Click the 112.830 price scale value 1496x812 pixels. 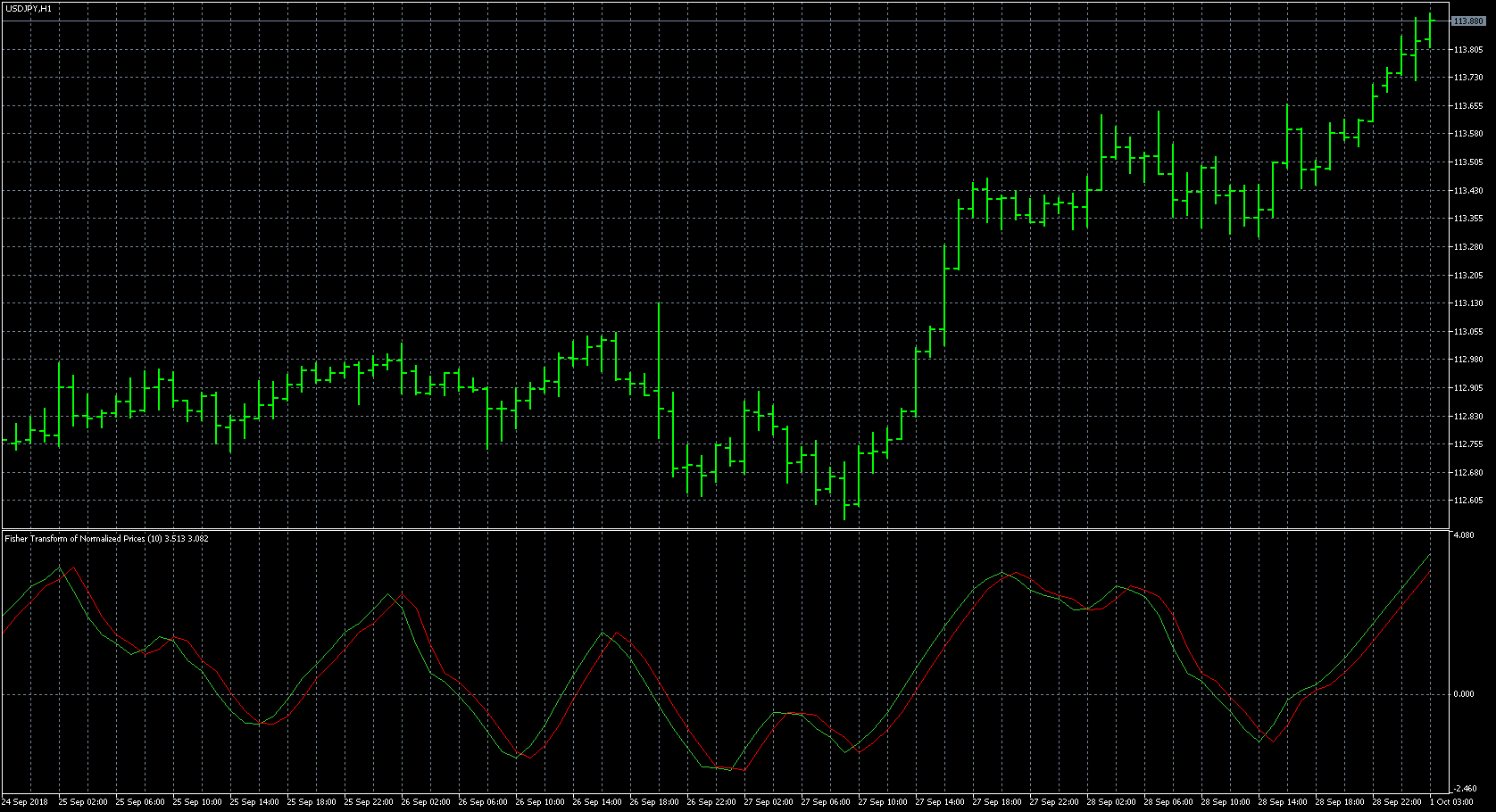pos(1469,417)
